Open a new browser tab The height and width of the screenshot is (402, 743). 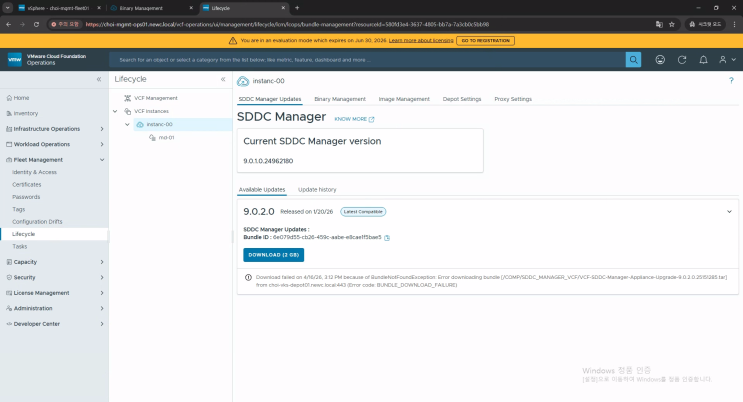coord(297,8)
